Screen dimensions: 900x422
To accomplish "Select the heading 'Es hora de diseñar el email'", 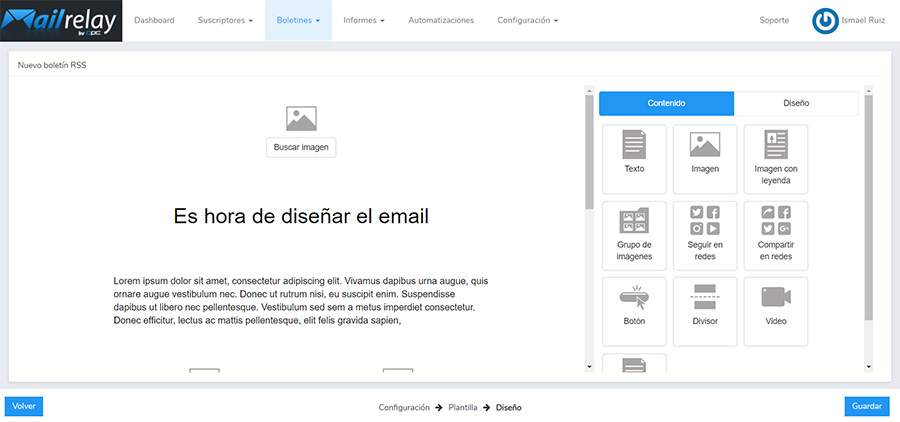I will tap(301, 216).
